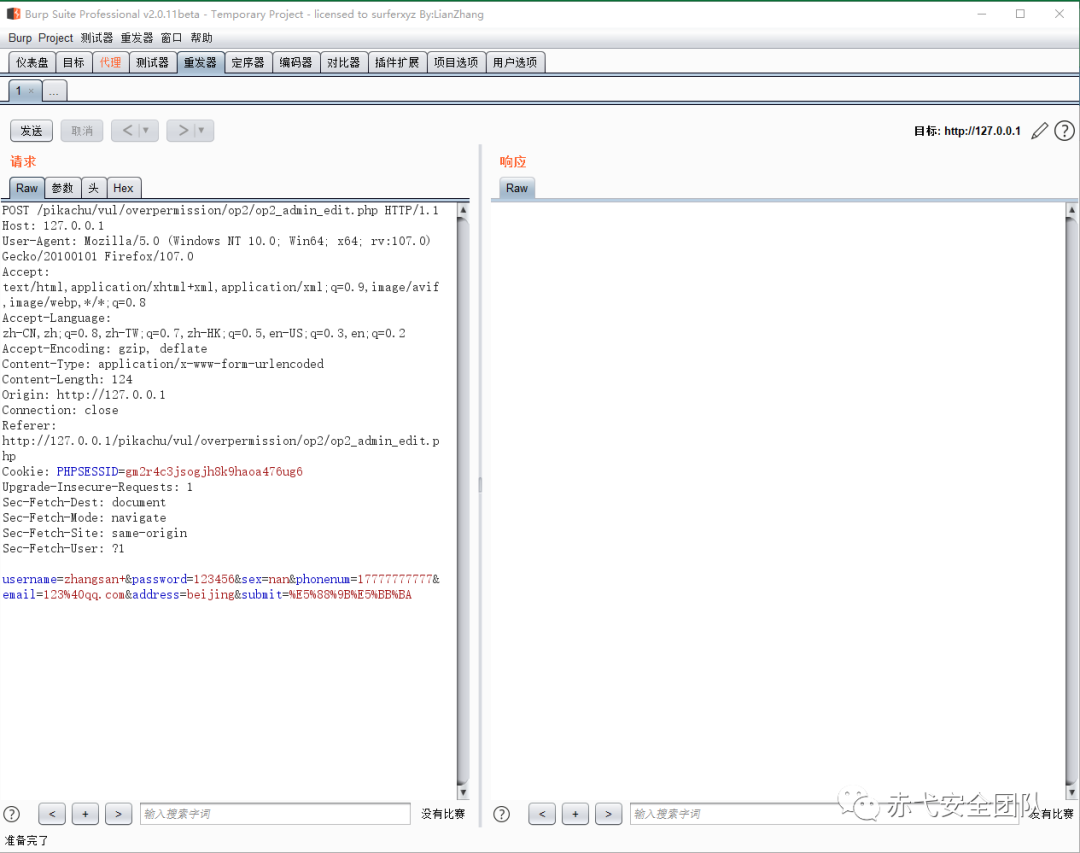Open the history-forward dropdown arrow

click(x=201, y=130)
